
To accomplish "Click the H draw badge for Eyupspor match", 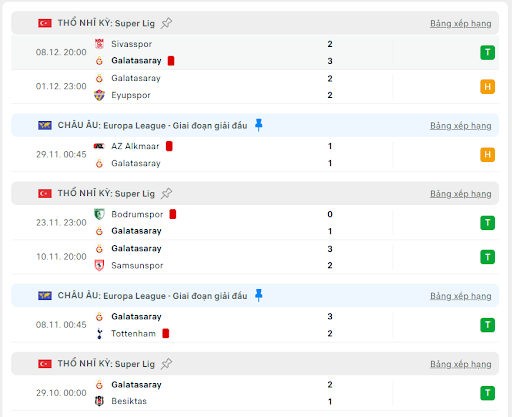I will 487,87.
